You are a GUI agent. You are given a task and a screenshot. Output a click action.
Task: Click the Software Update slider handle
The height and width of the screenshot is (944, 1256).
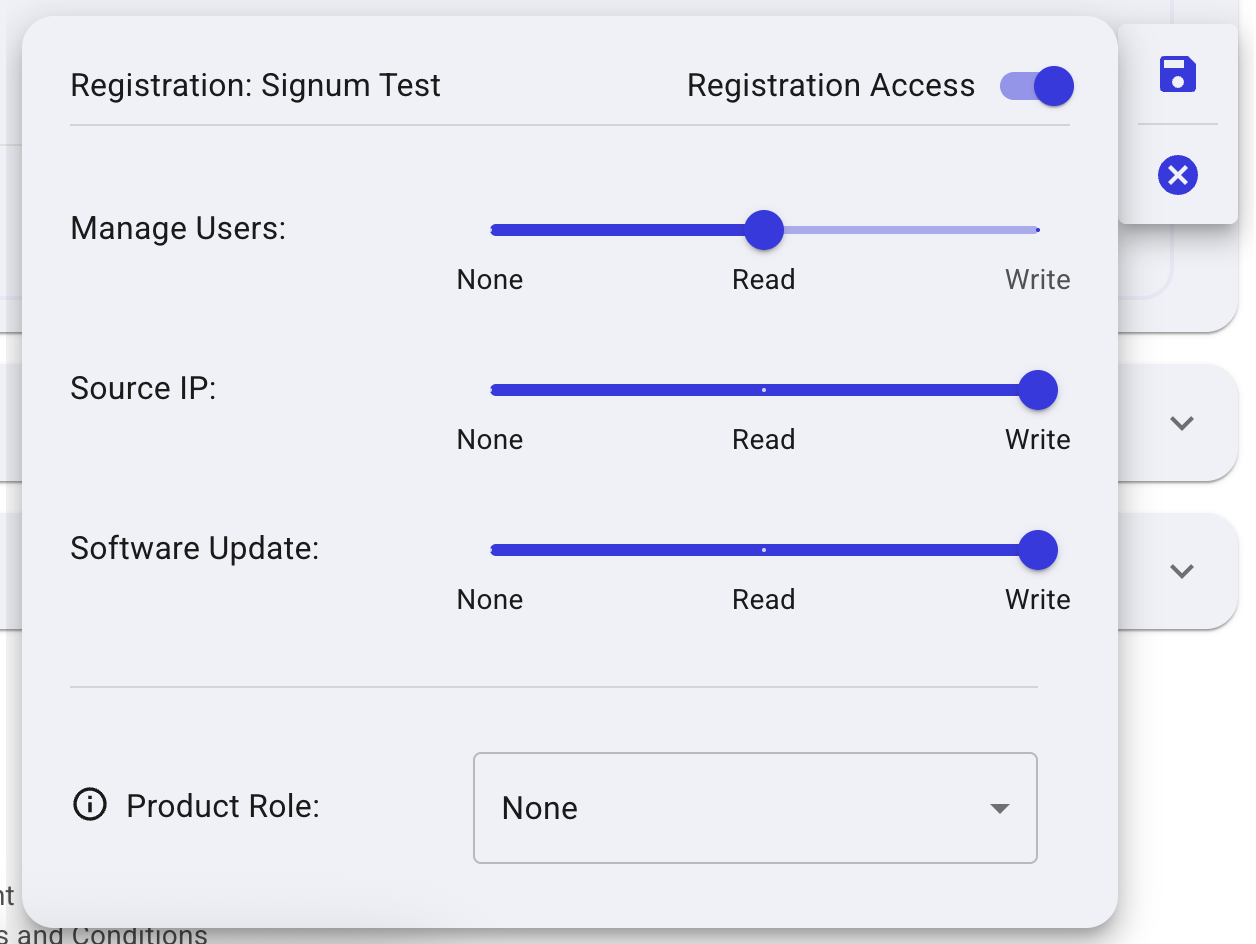(1038, 550)
